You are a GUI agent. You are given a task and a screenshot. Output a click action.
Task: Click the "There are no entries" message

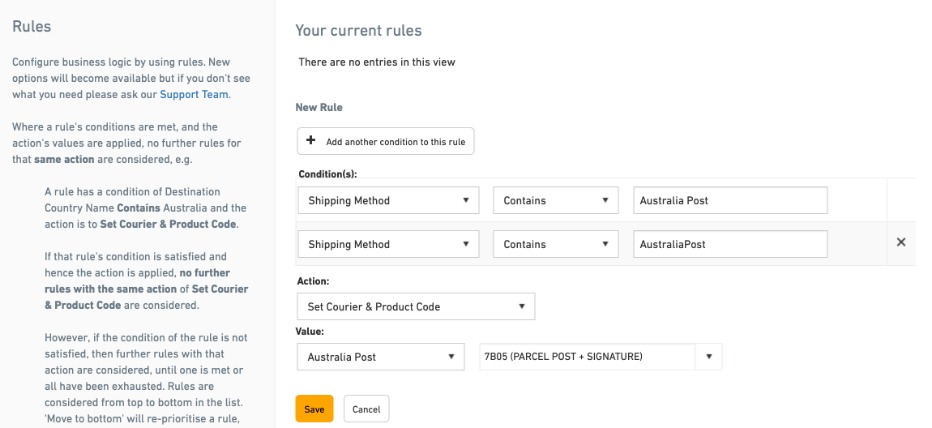tap(377, 62)
